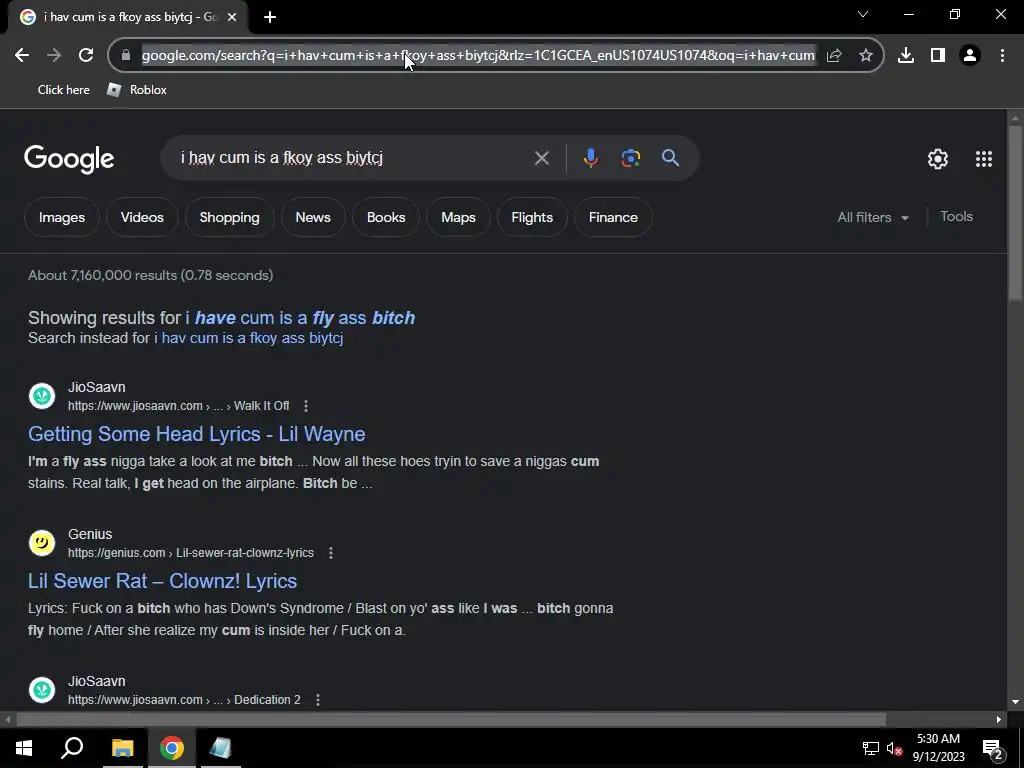The image size is (1024, 768).
Task: Open a new tab with plus button
Action: click(x=270, y=17)
